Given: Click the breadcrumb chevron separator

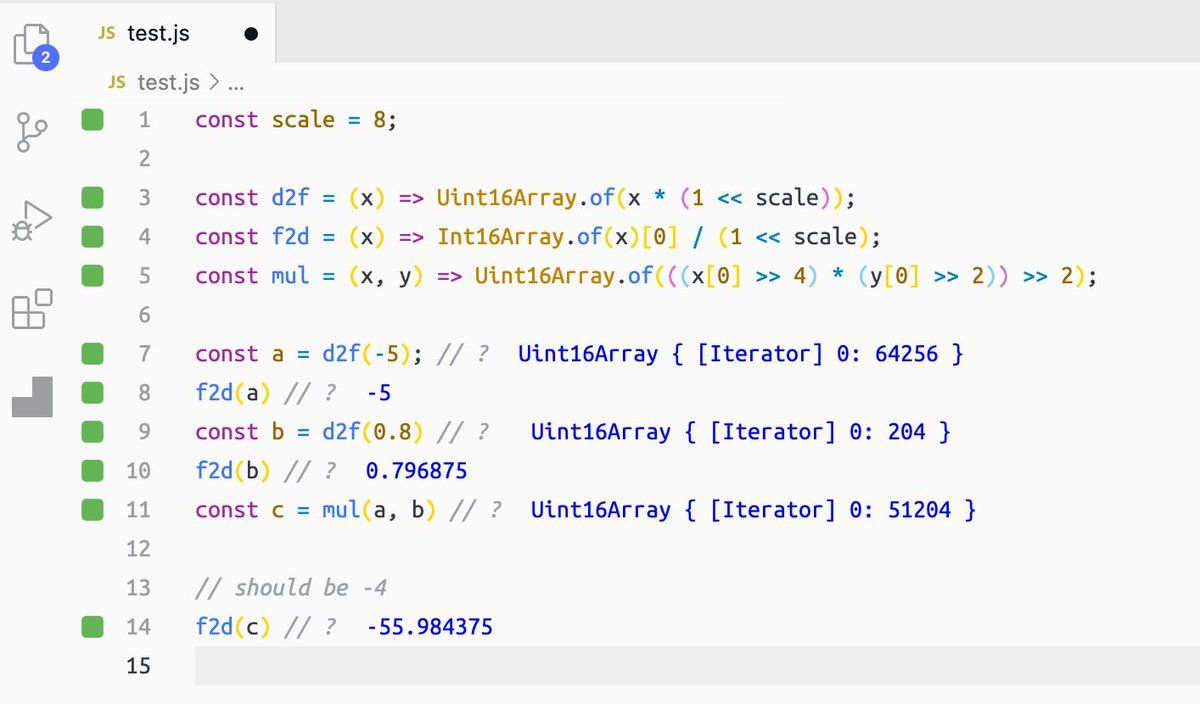Looking at the screenshot, I should pos(214,82).
